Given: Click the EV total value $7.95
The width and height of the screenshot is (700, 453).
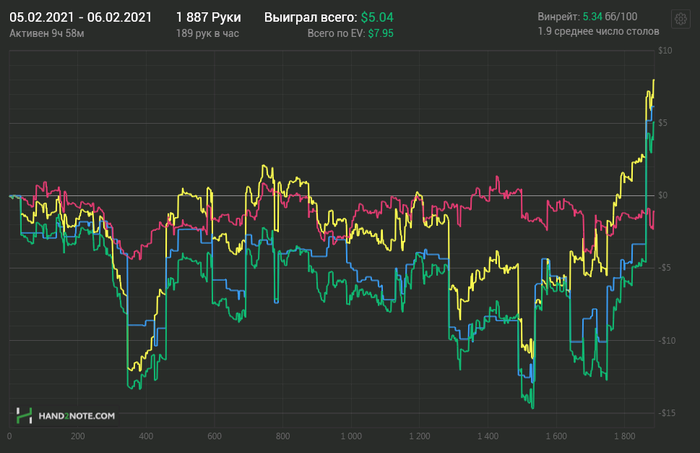Looking at the screenshot, I should tap(381, 33).
